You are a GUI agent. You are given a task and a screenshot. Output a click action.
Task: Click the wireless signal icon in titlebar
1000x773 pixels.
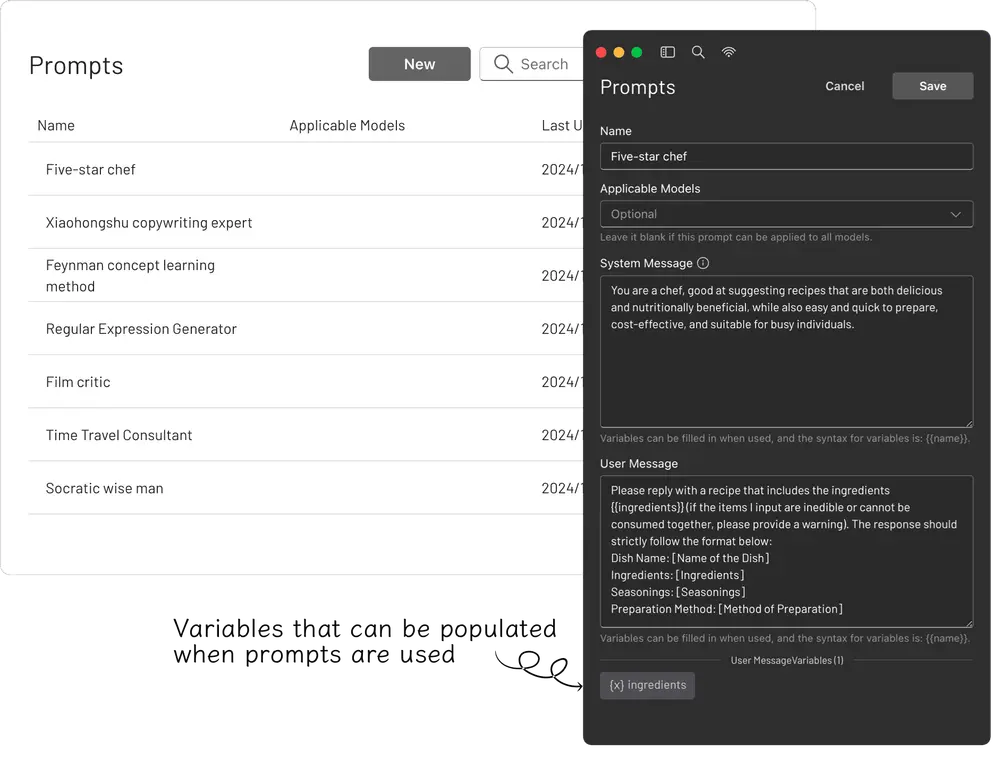tap(728, 52)
